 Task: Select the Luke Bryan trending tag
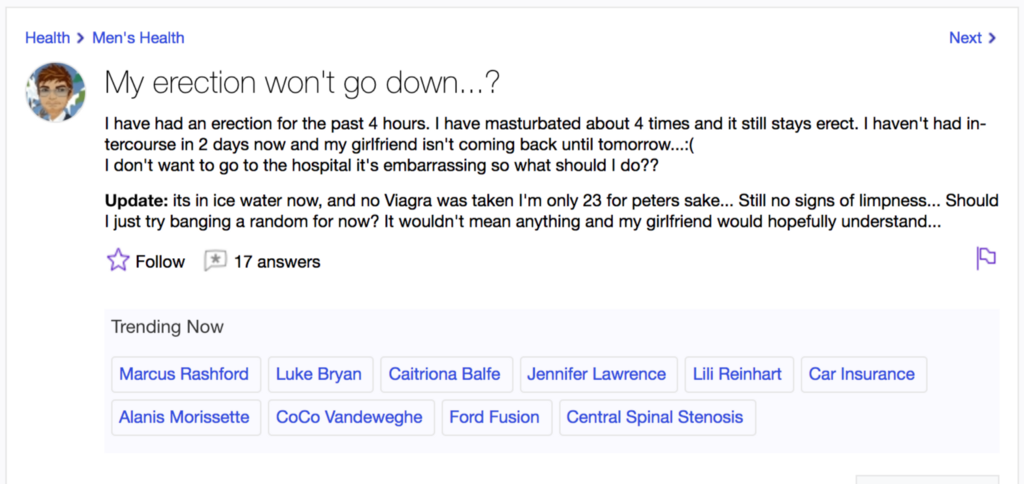[321, 374]
